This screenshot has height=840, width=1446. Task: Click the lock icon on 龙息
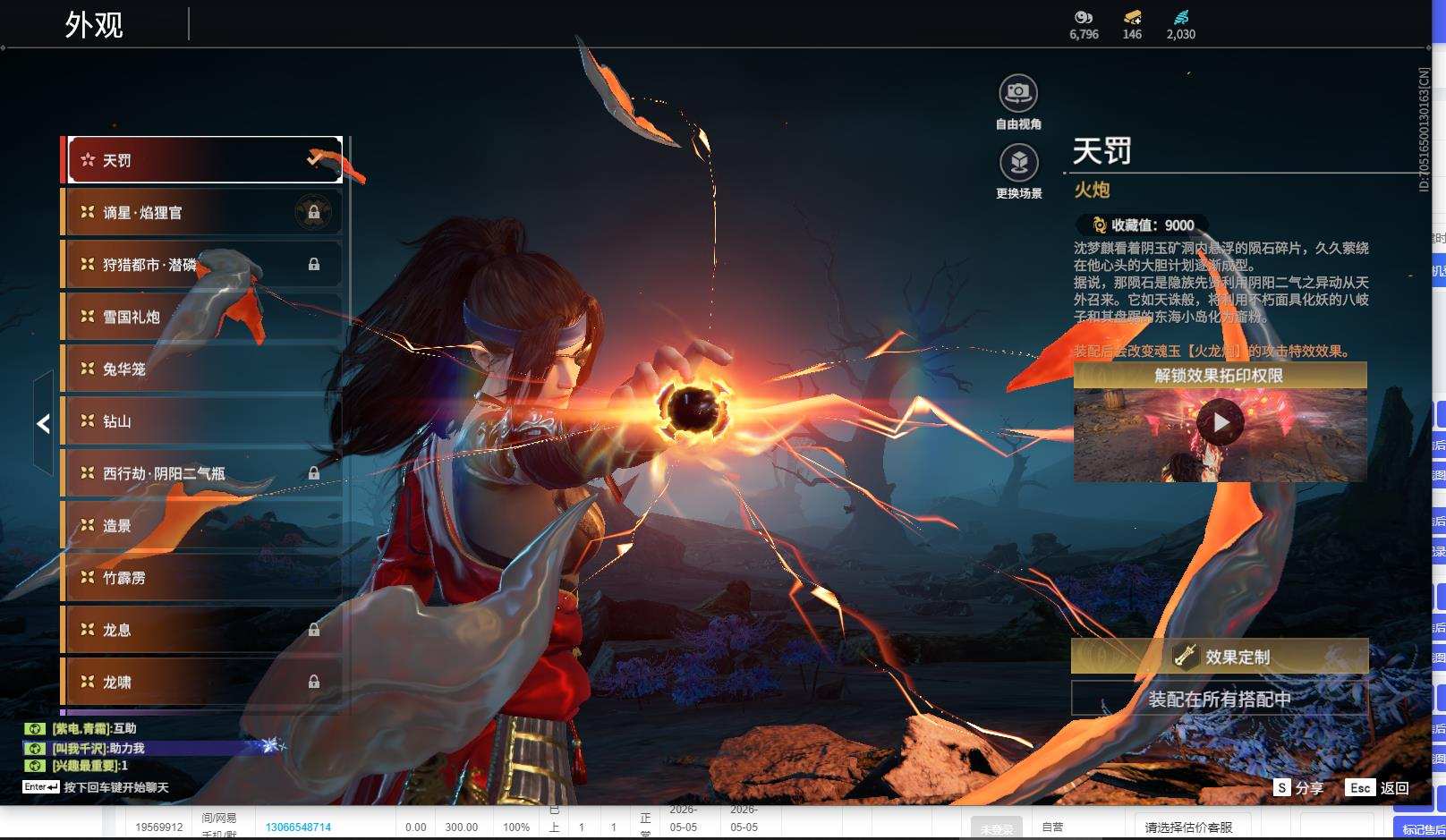pos(313,630)
